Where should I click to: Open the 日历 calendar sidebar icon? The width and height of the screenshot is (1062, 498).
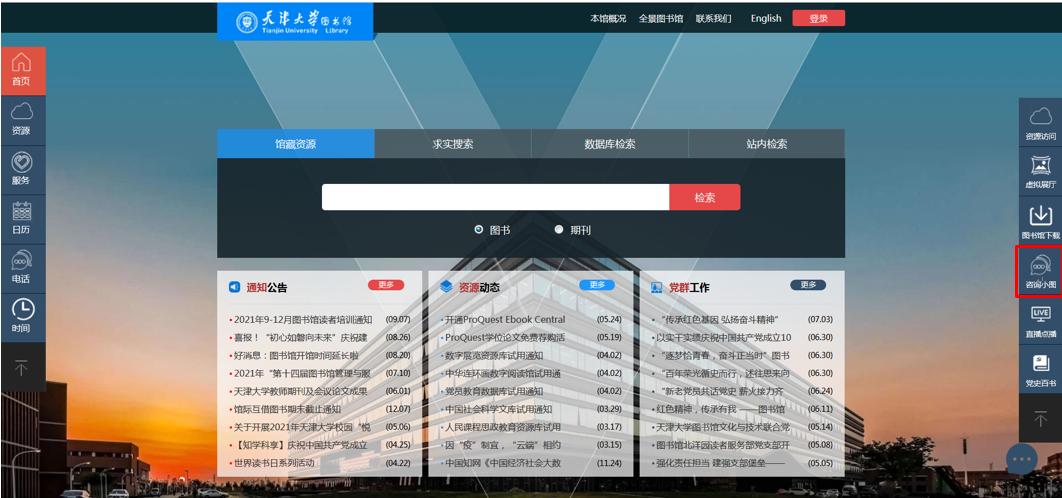(x=23, y=219)
